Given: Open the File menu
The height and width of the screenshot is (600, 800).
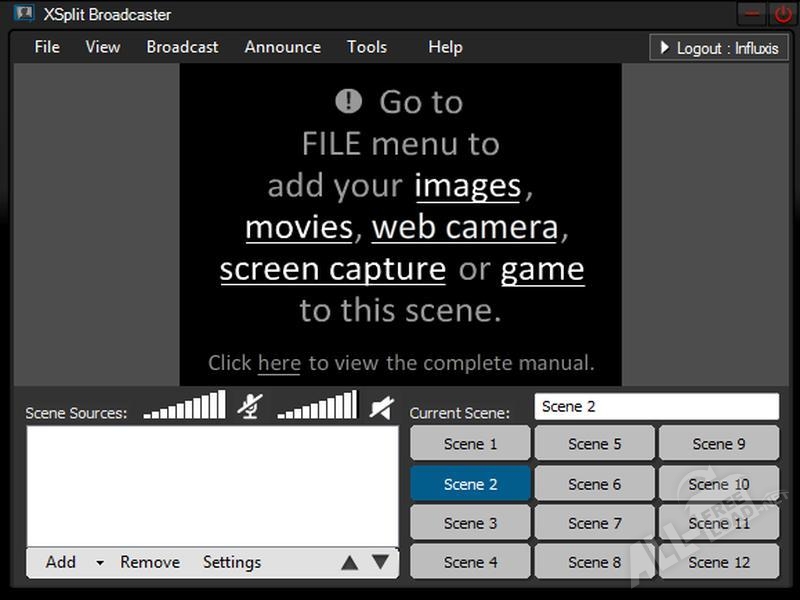Looking at the screenshot, I should click(47, 47).
